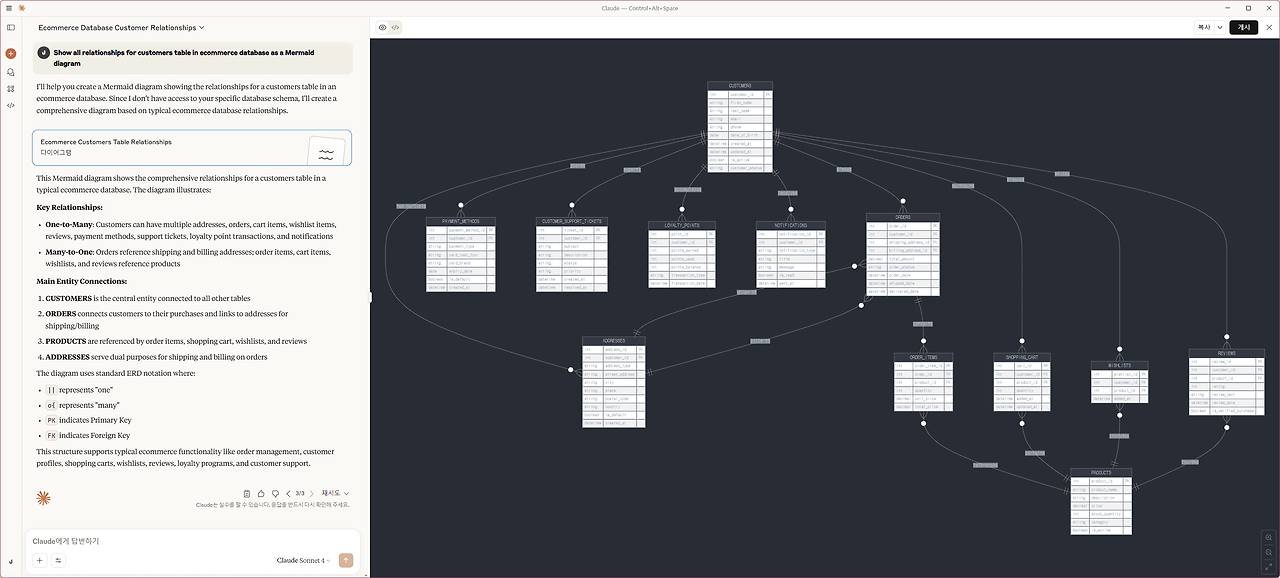Open the Claude Sonnet 4 model selector
1280x578 pixels.
pos(302,560)
